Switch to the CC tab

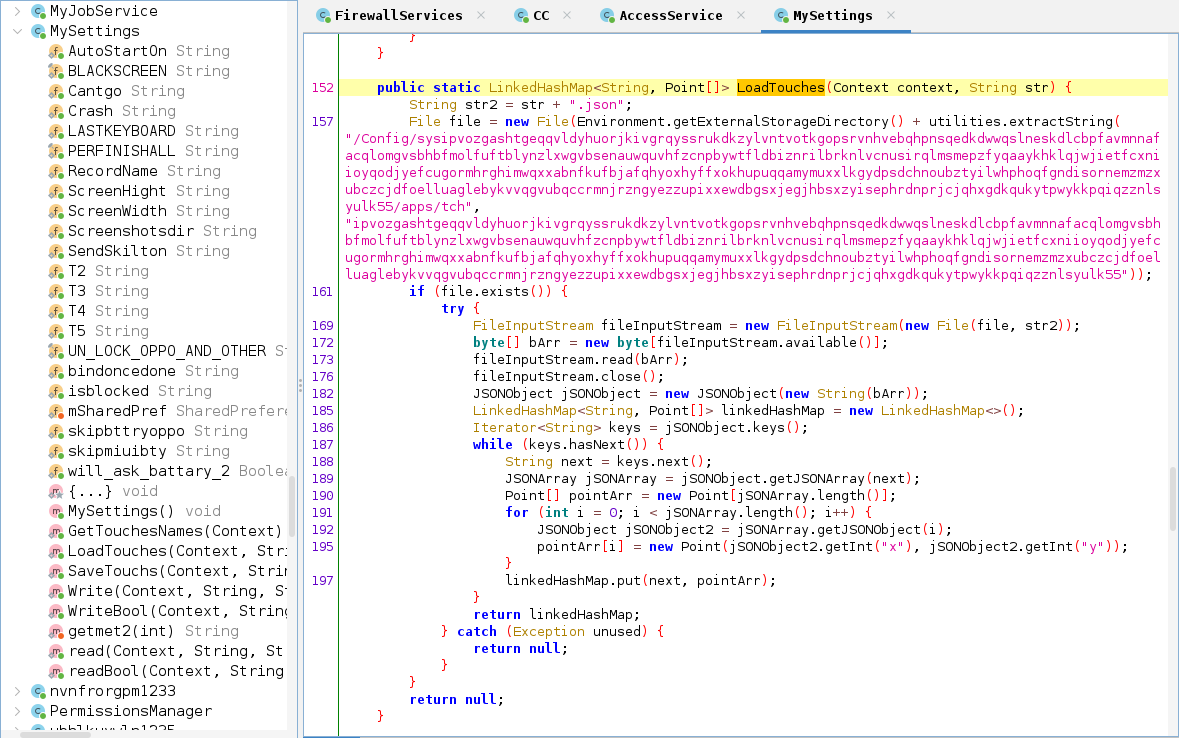point(541,16)
